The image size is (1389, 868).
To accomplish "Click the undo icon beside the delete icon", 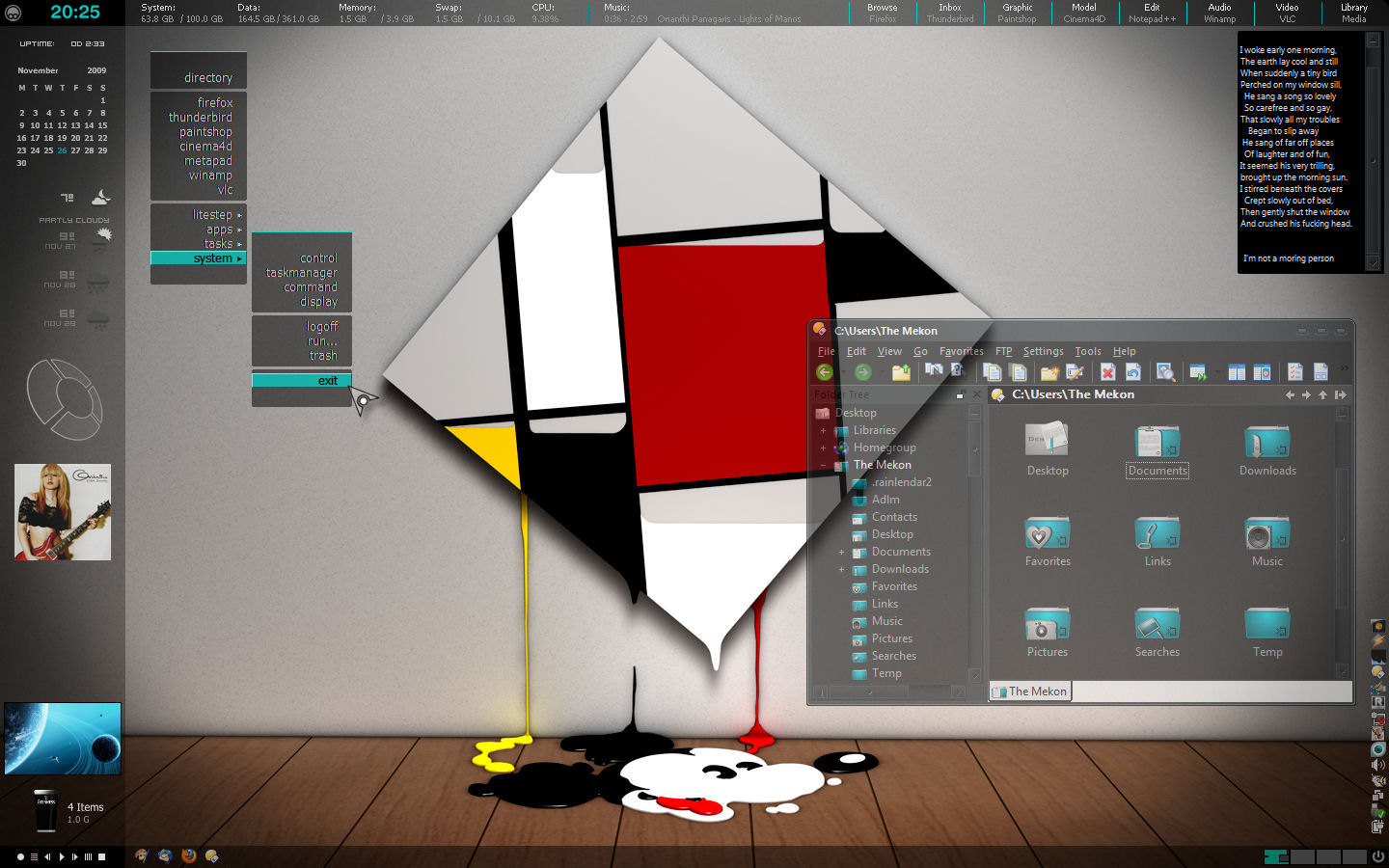I will click(x=1132, y=372).
